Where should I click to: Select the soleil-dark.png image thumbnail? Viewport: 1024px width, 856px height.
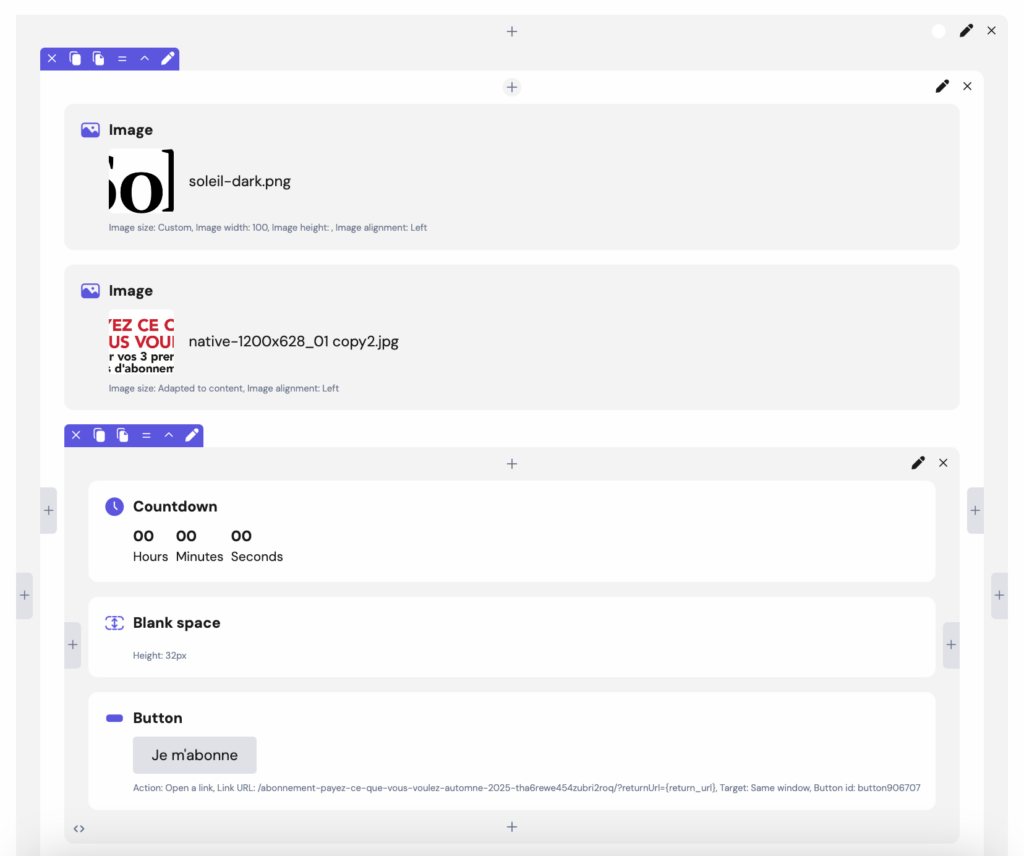[x=141, y=181]
